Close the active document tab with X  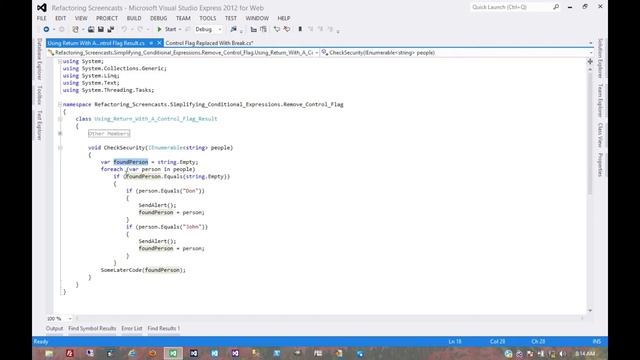159,43
